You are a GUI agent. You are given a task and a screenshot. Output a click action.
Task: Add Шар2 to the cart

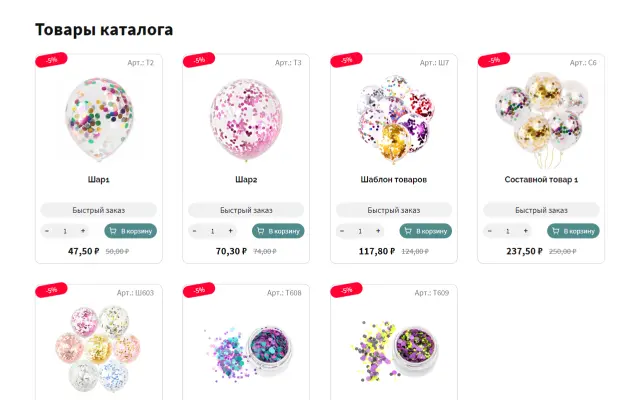(x=278, y=231)
